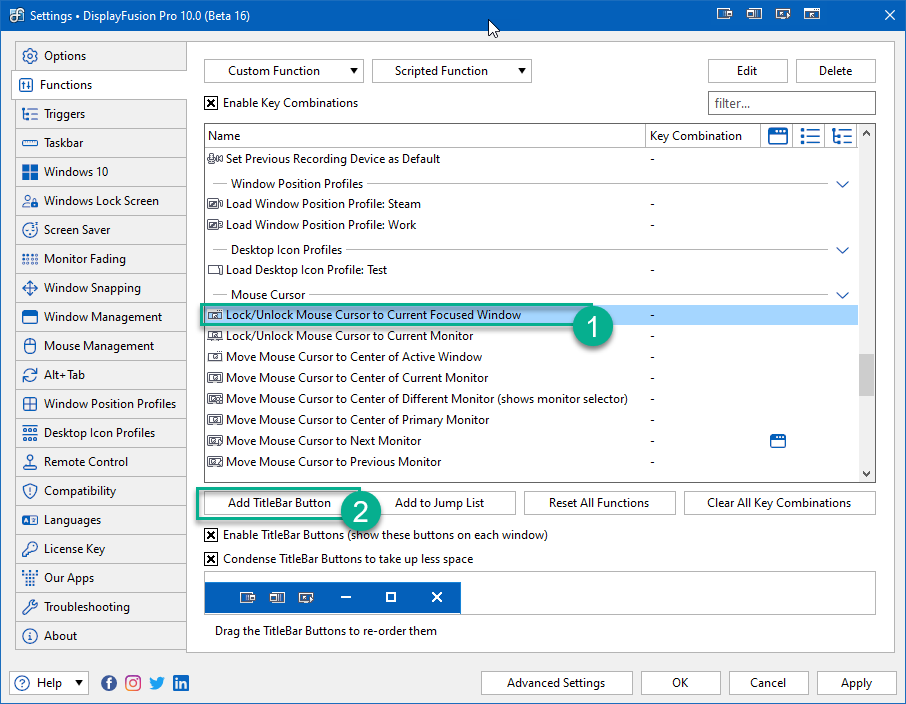Click the Apply button
The image size is (906, 704).
[856, 683]
